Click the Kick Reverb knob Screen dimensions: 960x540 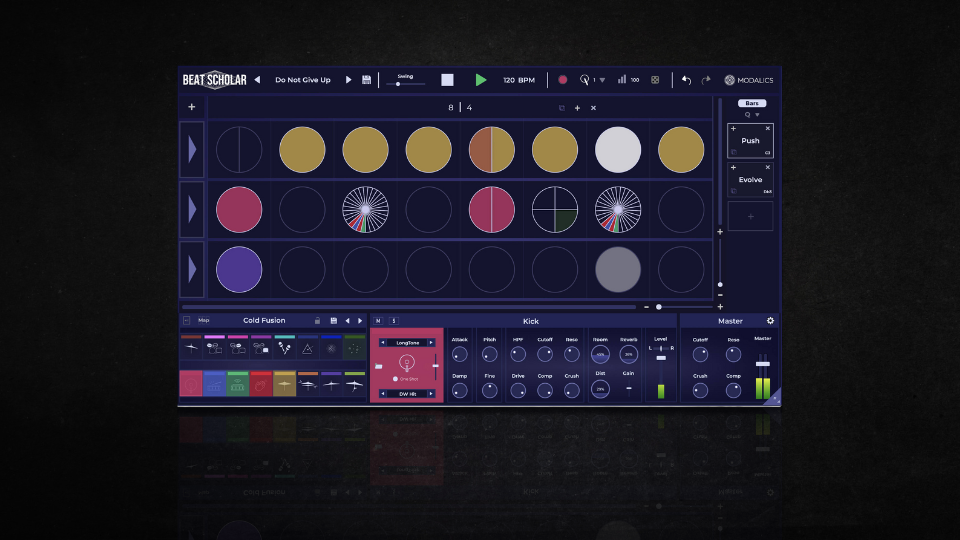(628, 354)
